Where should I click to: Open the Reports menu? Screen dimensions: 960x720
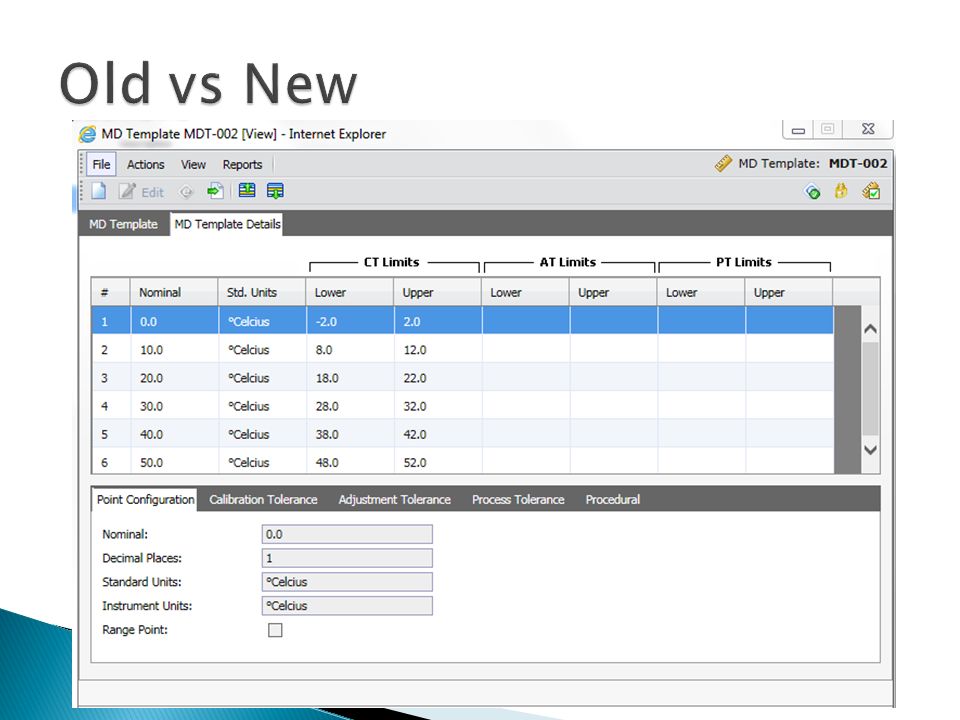click(242, 164)
